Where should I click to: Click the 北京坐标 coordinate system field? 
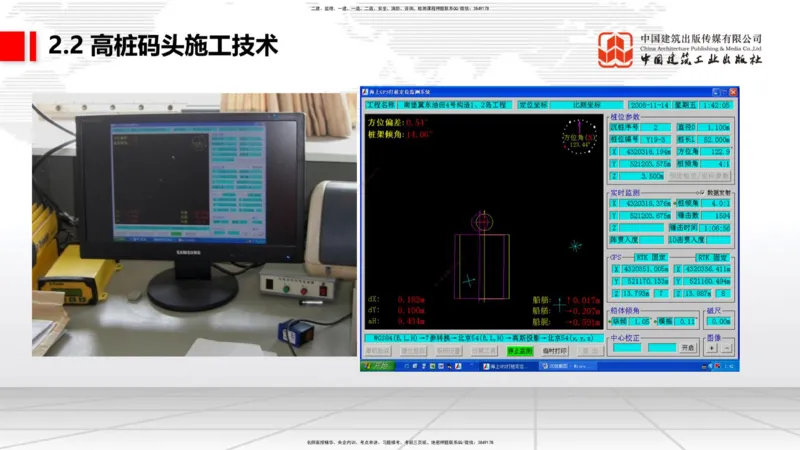[x=587, y=105]
